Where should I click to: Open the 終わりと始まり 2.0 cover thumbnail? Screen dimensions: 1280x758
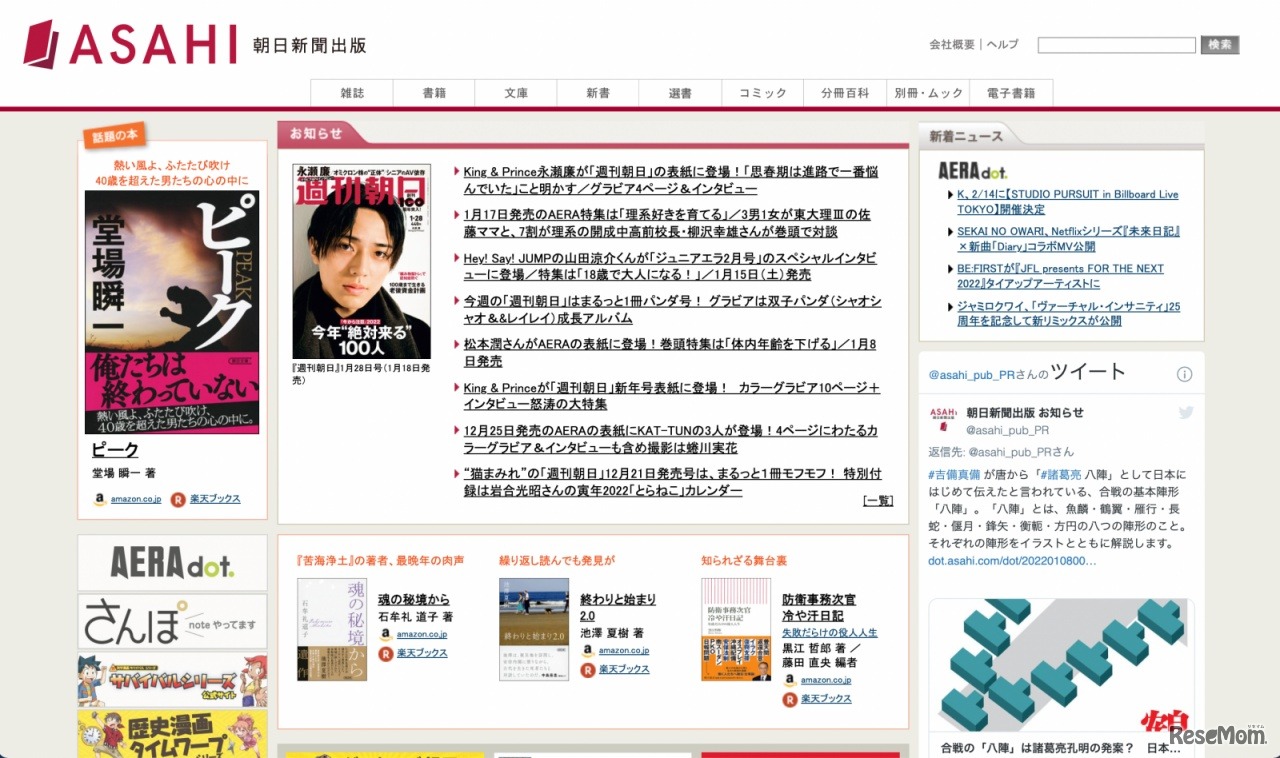534,629
